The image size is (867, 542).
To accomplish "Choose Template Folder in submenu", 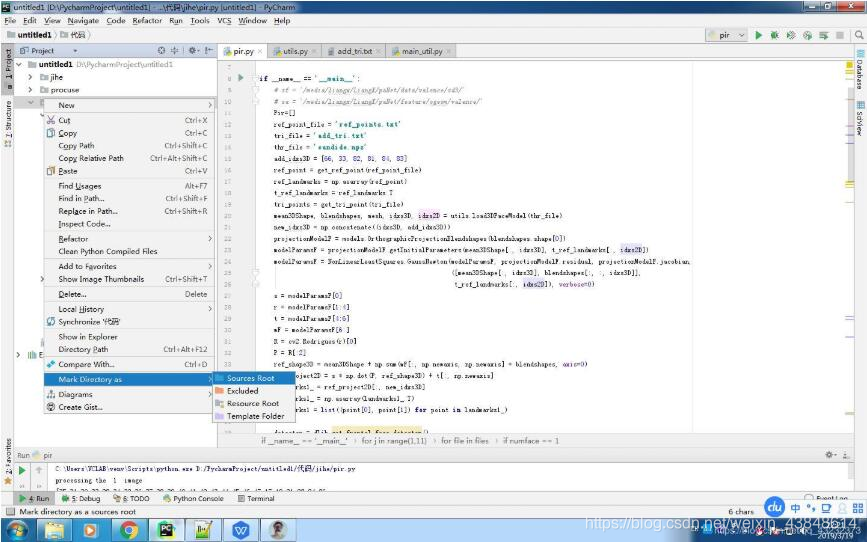I will [x=253, y=416].
